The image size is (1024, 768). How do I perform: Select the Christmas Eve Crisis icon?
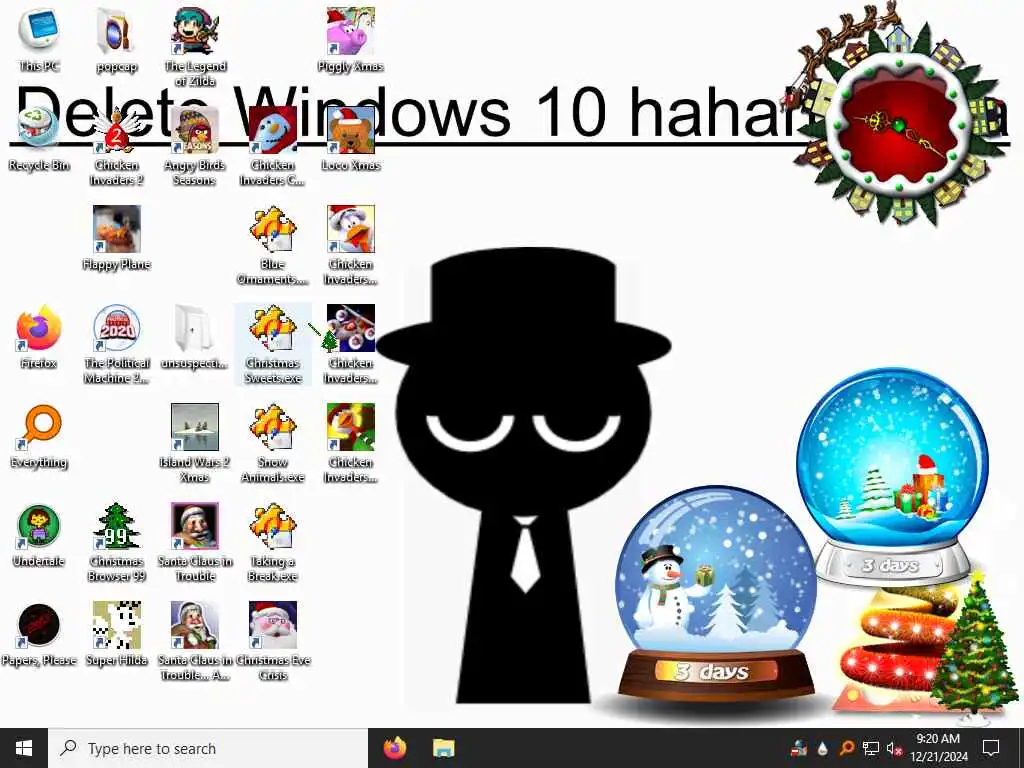(x=272, y=641)
